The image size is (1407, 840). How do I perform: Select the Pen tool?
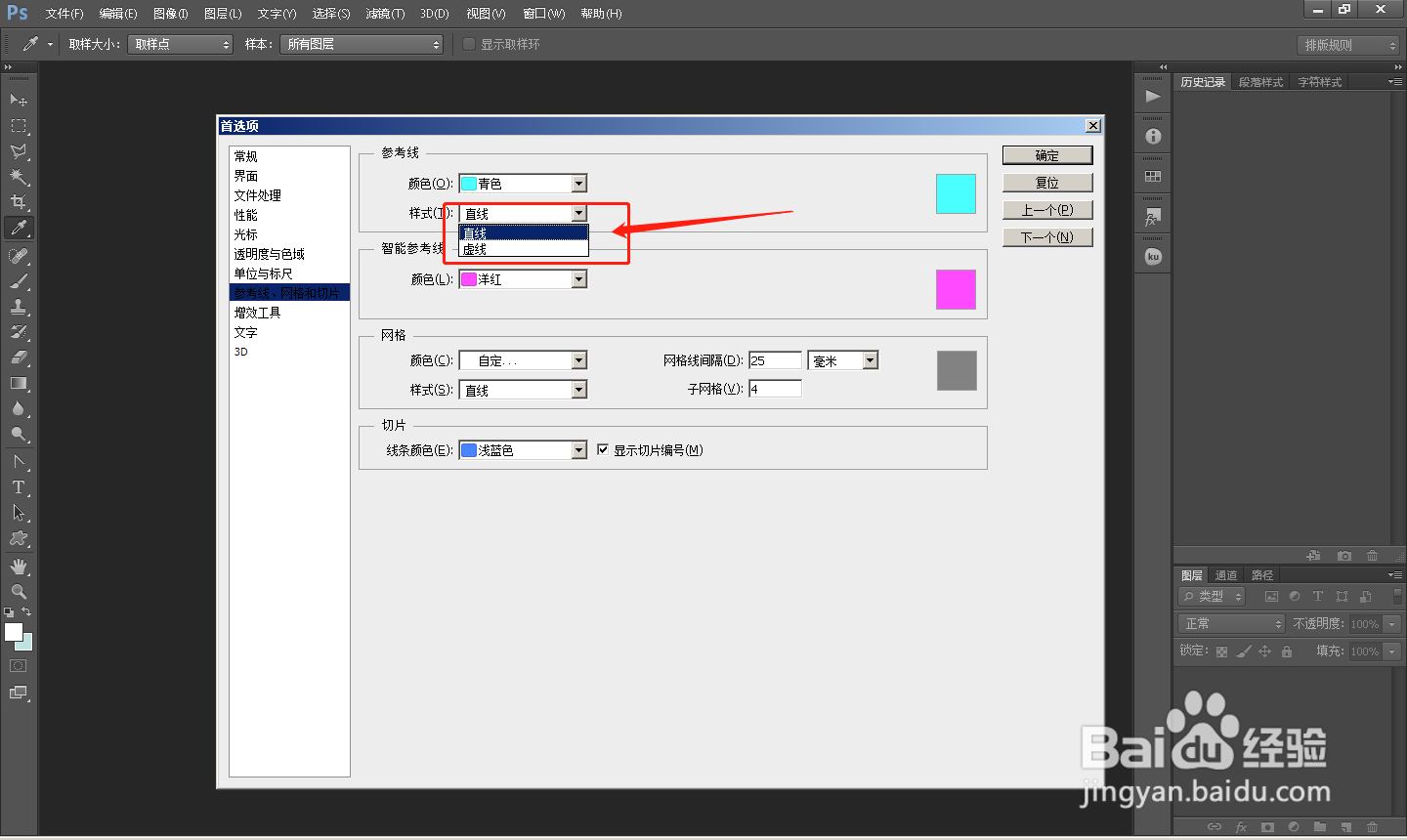[19, 461]
